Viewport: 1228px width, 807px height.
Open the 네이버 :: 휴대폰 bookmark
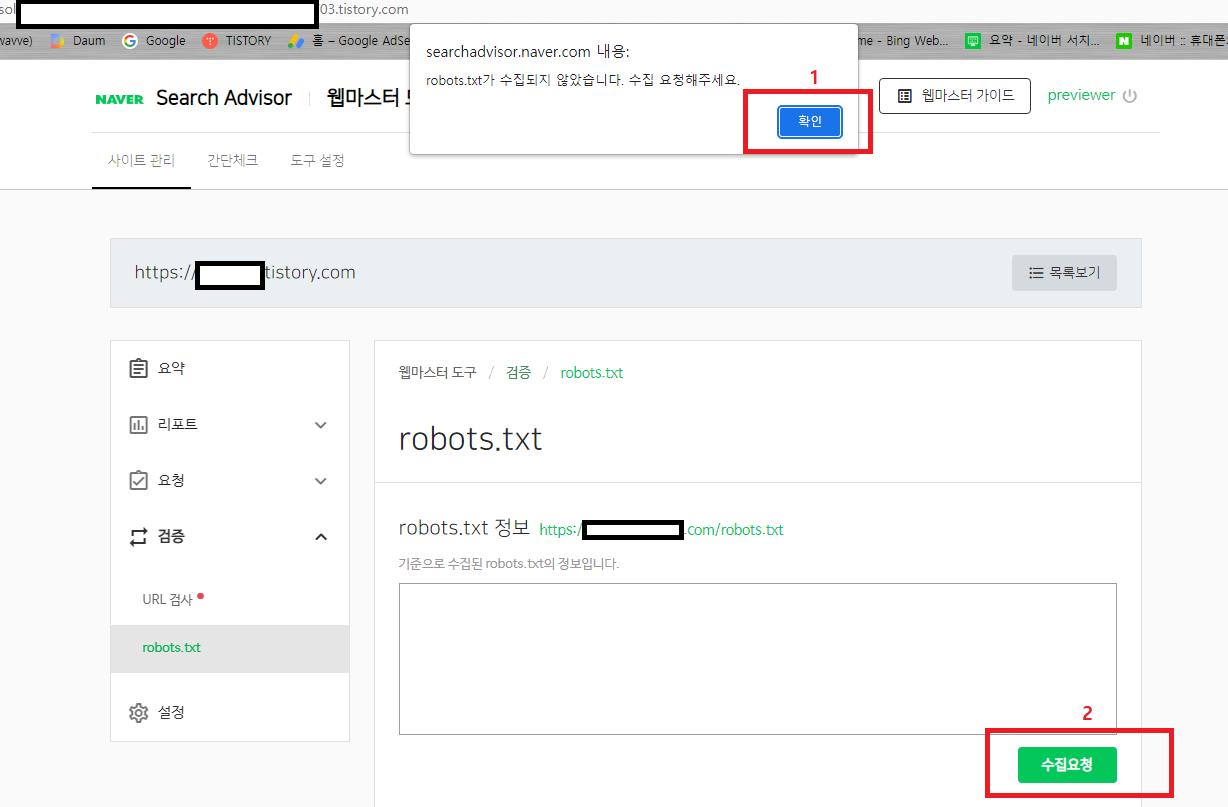click(x=1172, y=41)
